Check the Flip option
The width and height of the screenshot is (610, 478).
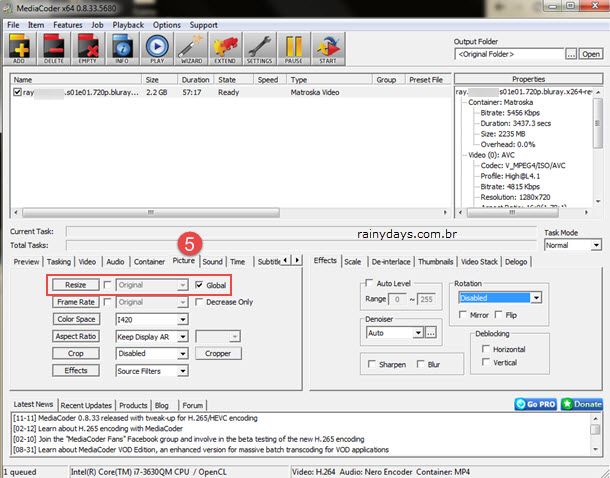click(x=498, y=315)
